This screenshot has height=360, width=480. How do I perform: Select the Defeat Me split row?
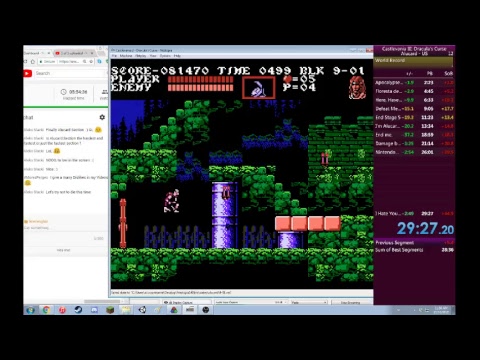click(x=414, y=109)
